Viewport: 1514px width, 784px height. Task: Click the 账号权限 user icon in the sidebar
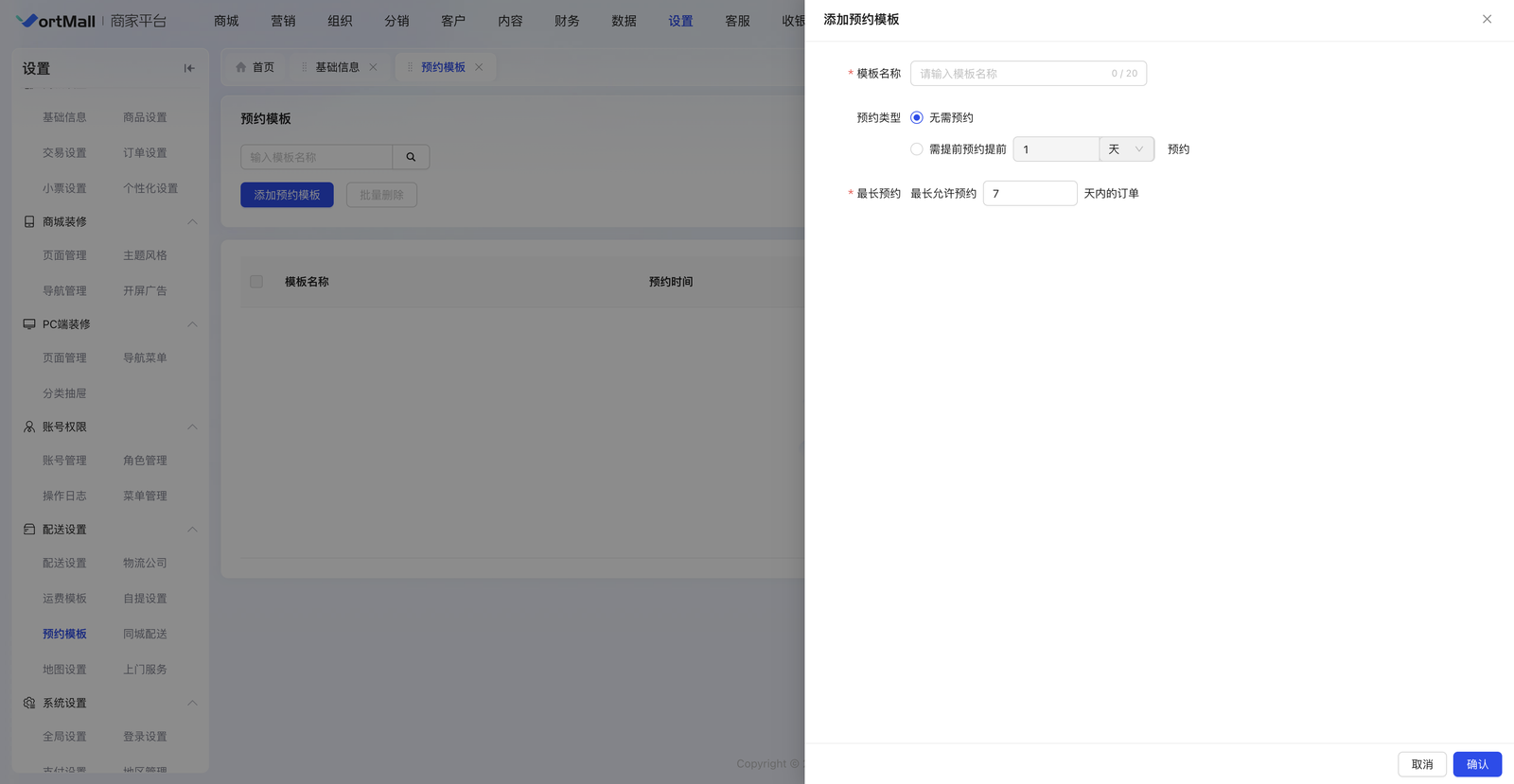click(29, 427)
